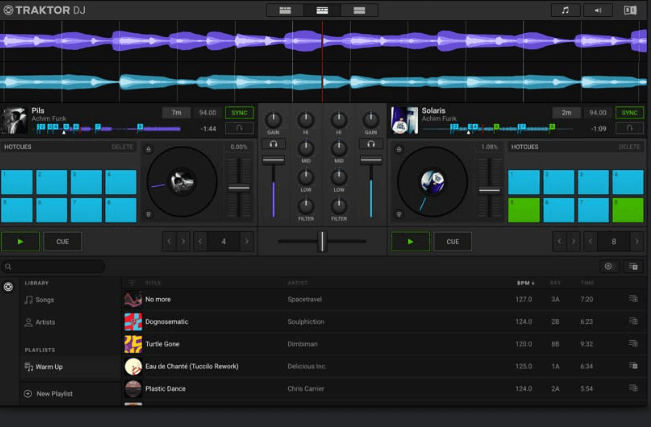Open Artists in the library

40,322
